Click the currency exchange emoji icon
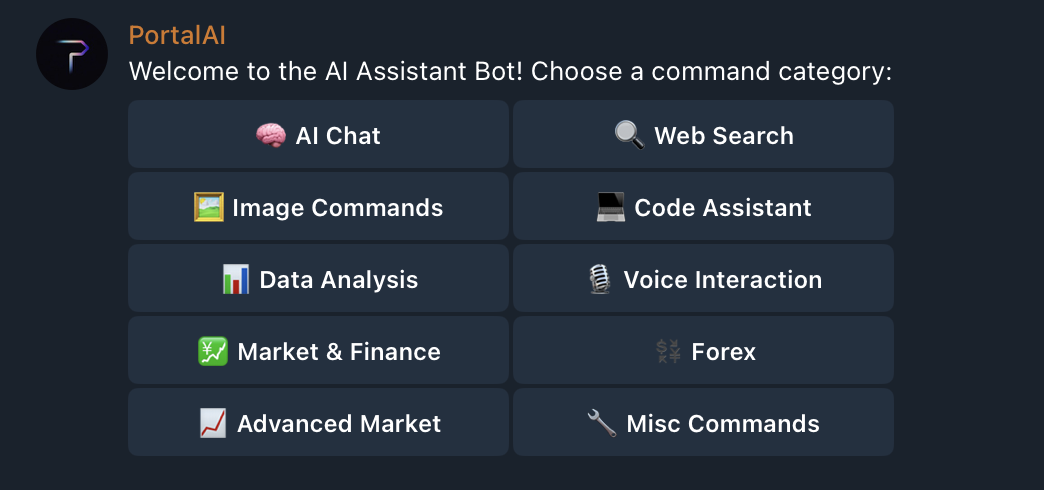This screenshot has width=1044, height=490. click(668, 351)
